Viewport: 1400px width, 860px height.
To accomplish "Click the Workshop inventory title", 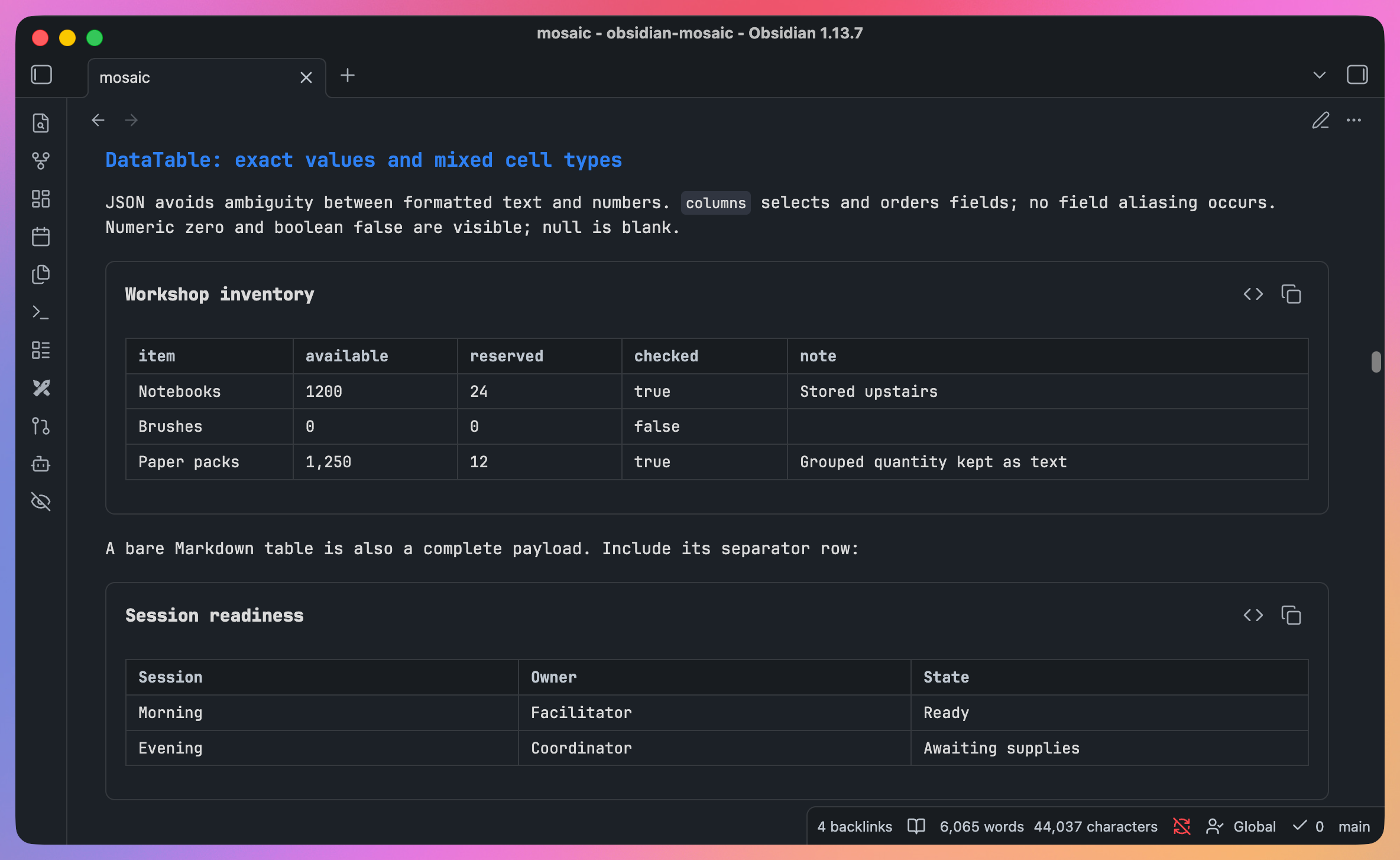I will coord(219,294).
